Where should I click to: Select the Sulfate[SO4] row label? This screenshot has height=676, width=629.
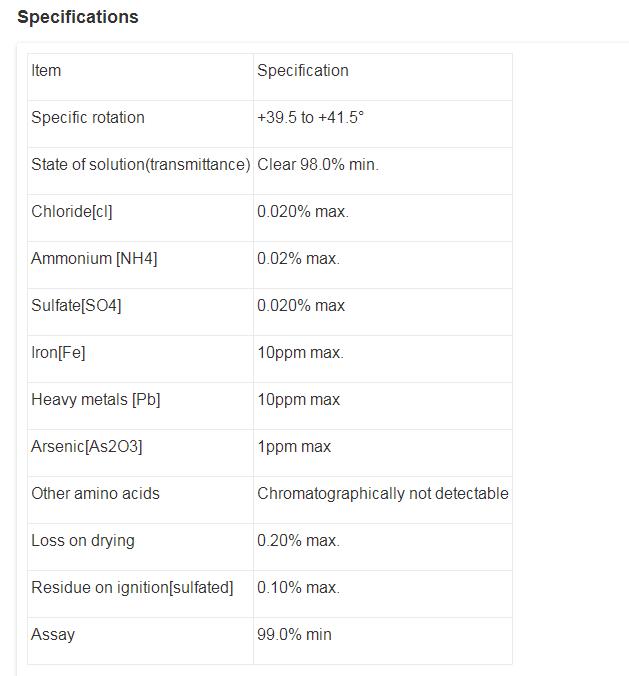[76, 306]
